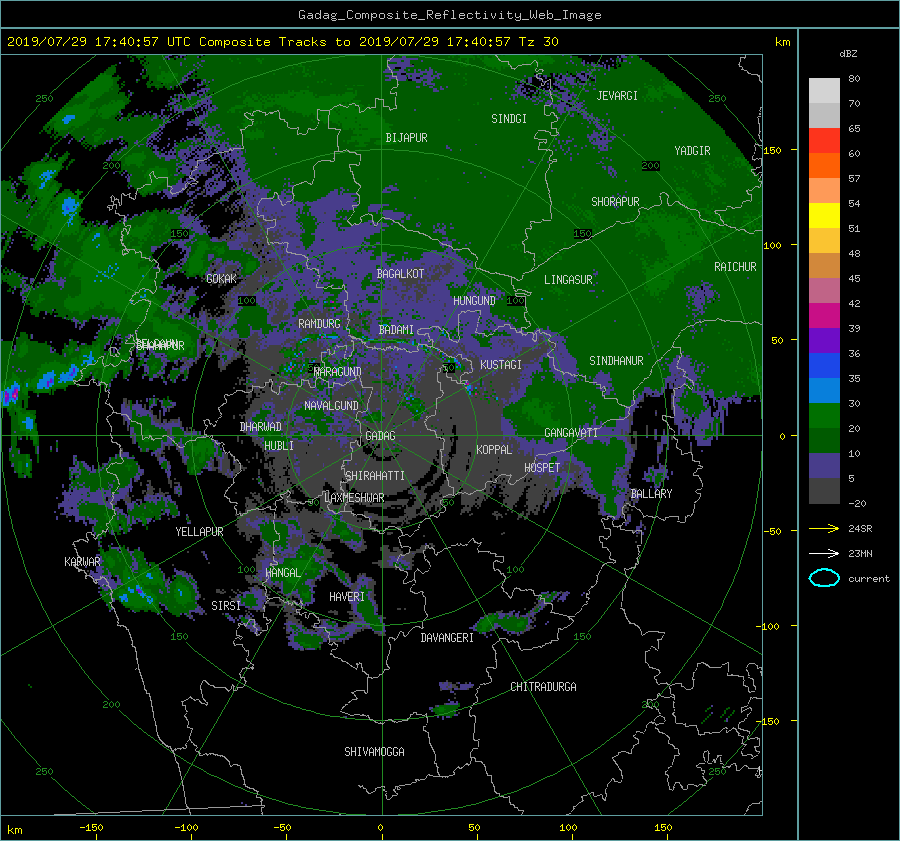Click the km unit label at bottom-left
This screenshot has height=841, width=900.
pyautogui.click(x=14, y=830)
